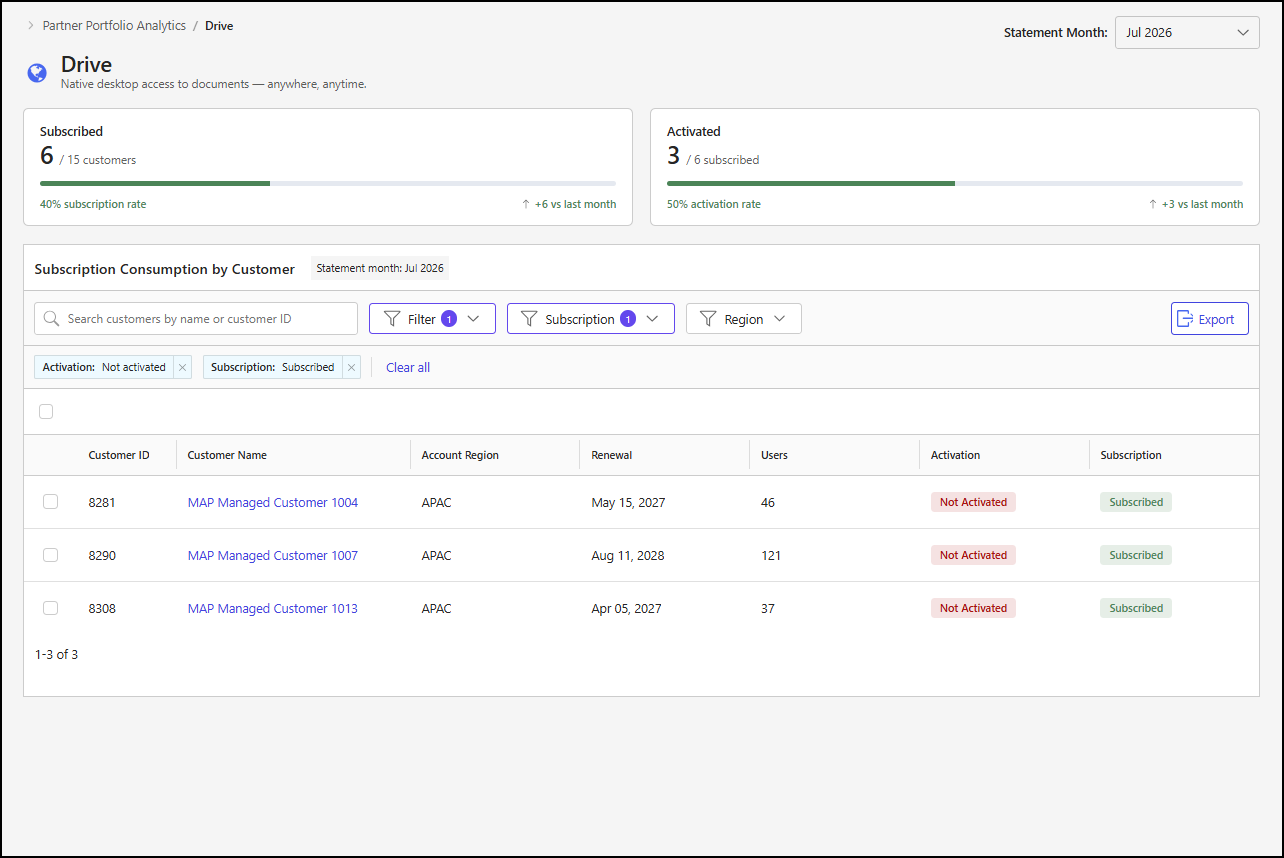Click the users value 46
The height and width of the screenshot is (858, 1284).
click(x=768, y=502)
